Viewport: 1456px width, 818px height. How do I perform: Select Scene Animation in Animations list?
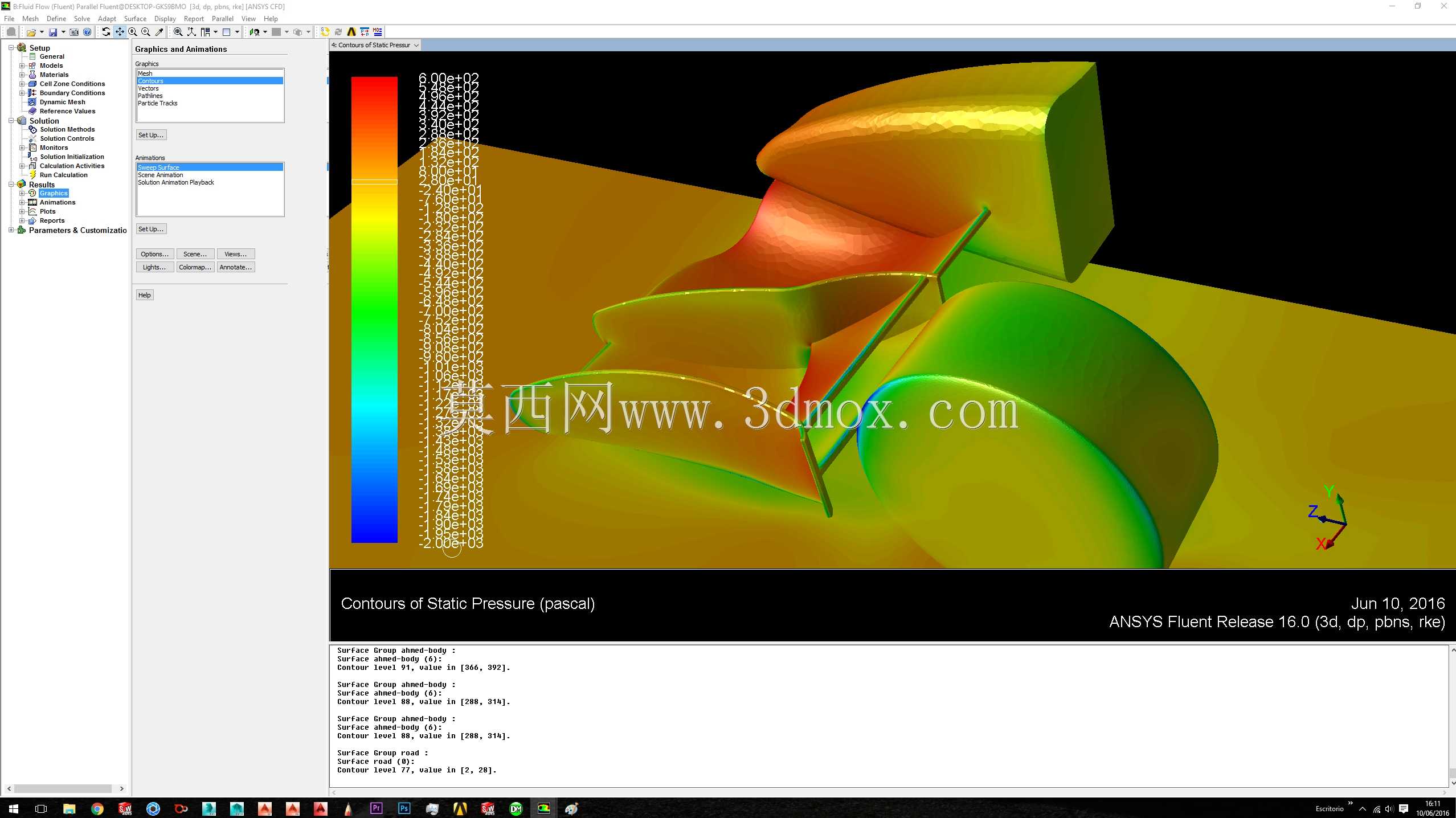point(210,175)
